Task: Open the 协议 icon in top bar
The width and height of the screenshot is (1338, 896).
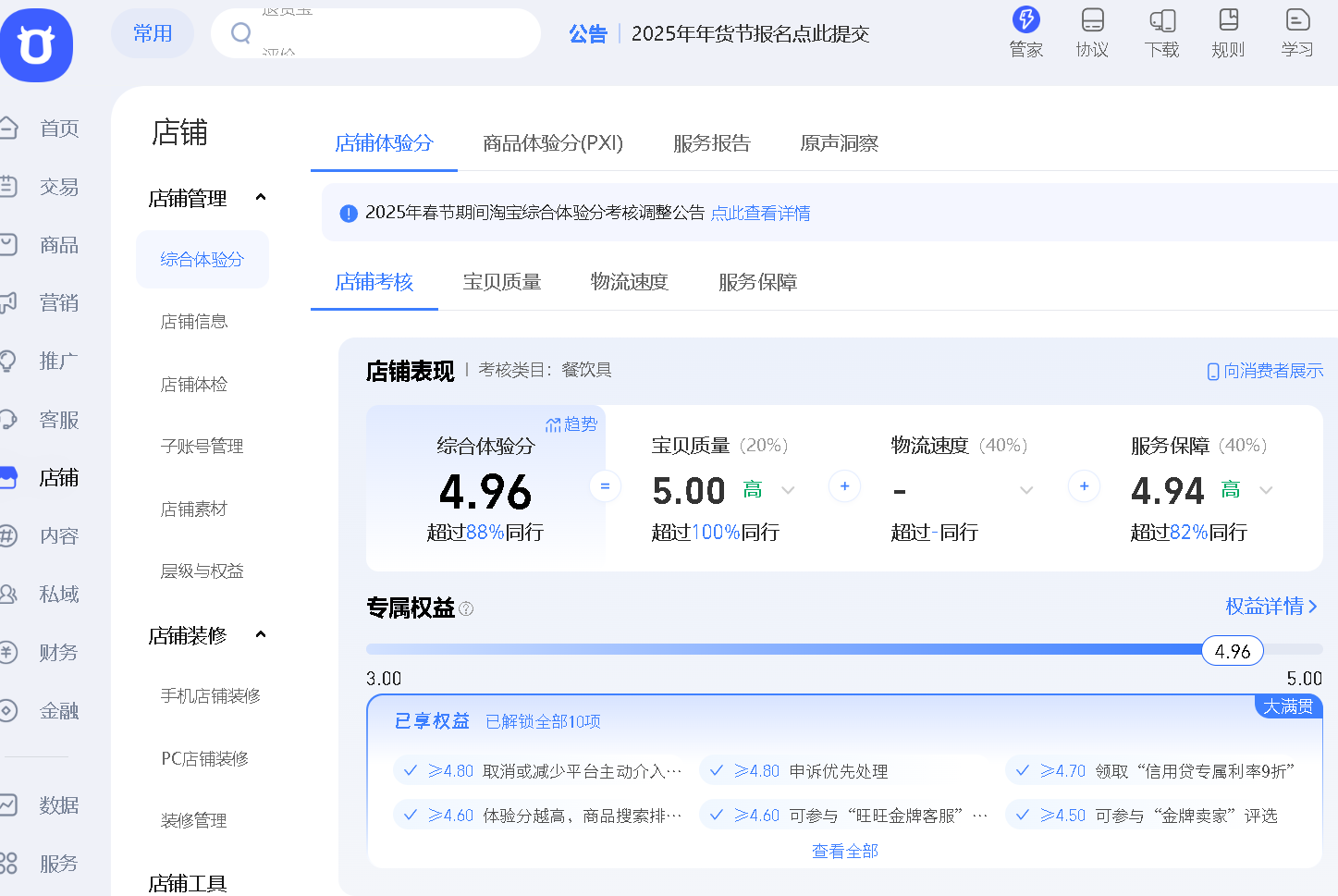Action: 1092,19
